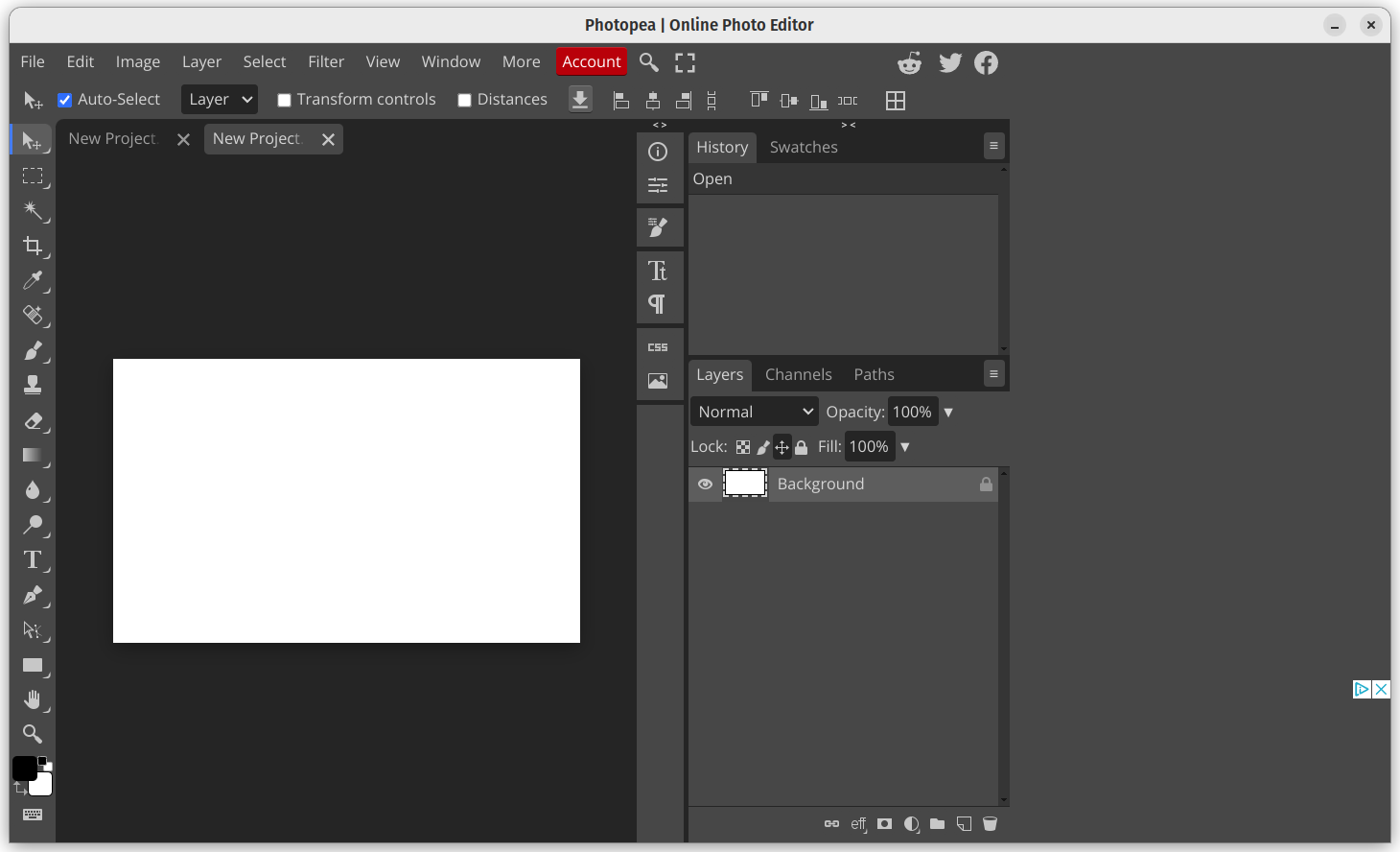1400x852 pixels.
Task: Add a new adjustment layer icon
Action: pyautogui.click(x=912, y=824)
